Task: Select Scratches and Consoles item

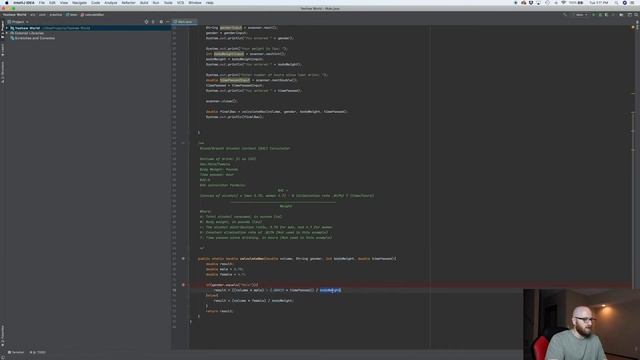Action: pos(35,38)
